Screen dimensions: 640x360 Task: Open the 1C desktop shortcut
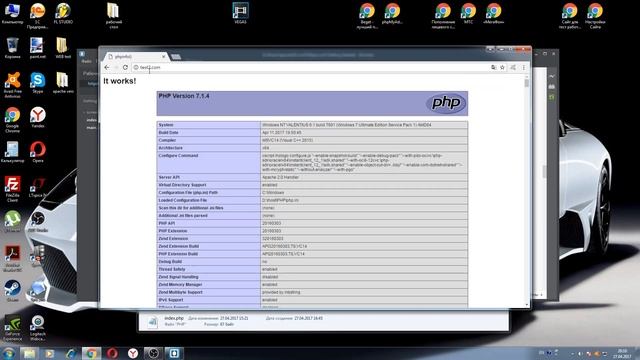38,15
